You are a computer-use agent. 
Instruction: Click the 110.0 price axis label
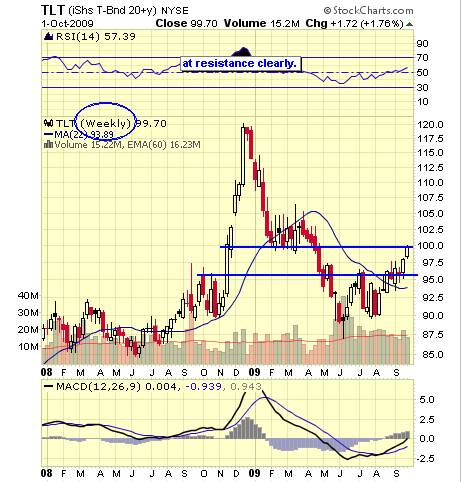[430, 183]
